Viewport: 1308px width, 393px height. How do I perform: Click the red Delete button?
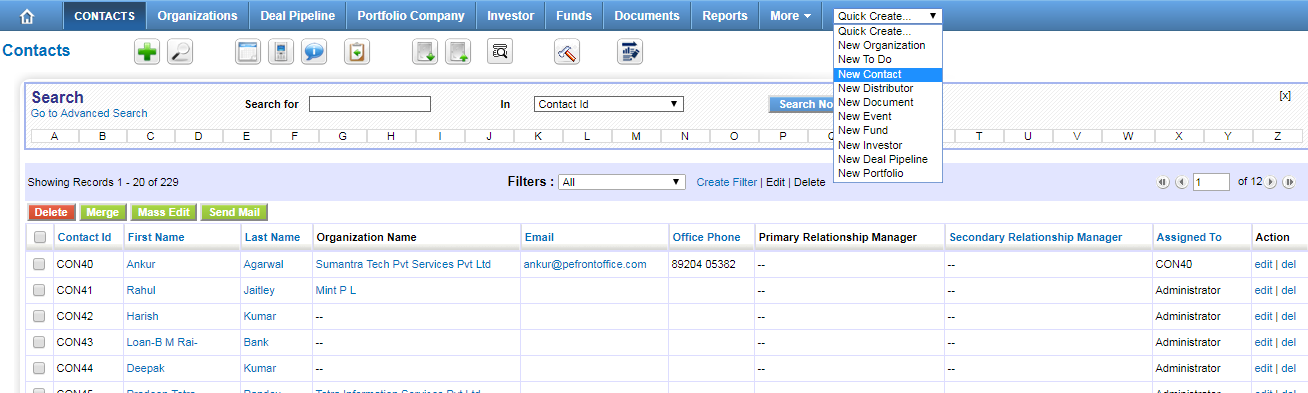coord(50,212)
